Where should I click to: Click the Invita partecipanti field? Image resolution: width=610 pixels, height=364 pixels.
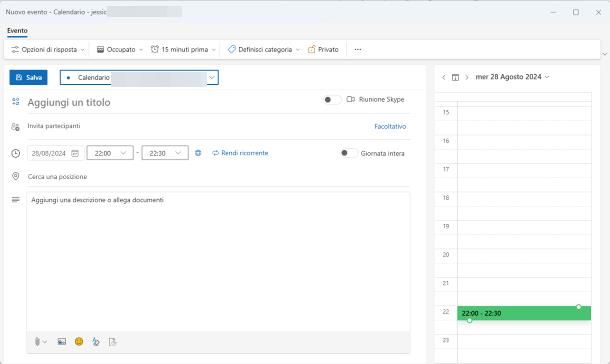[195, 126]
